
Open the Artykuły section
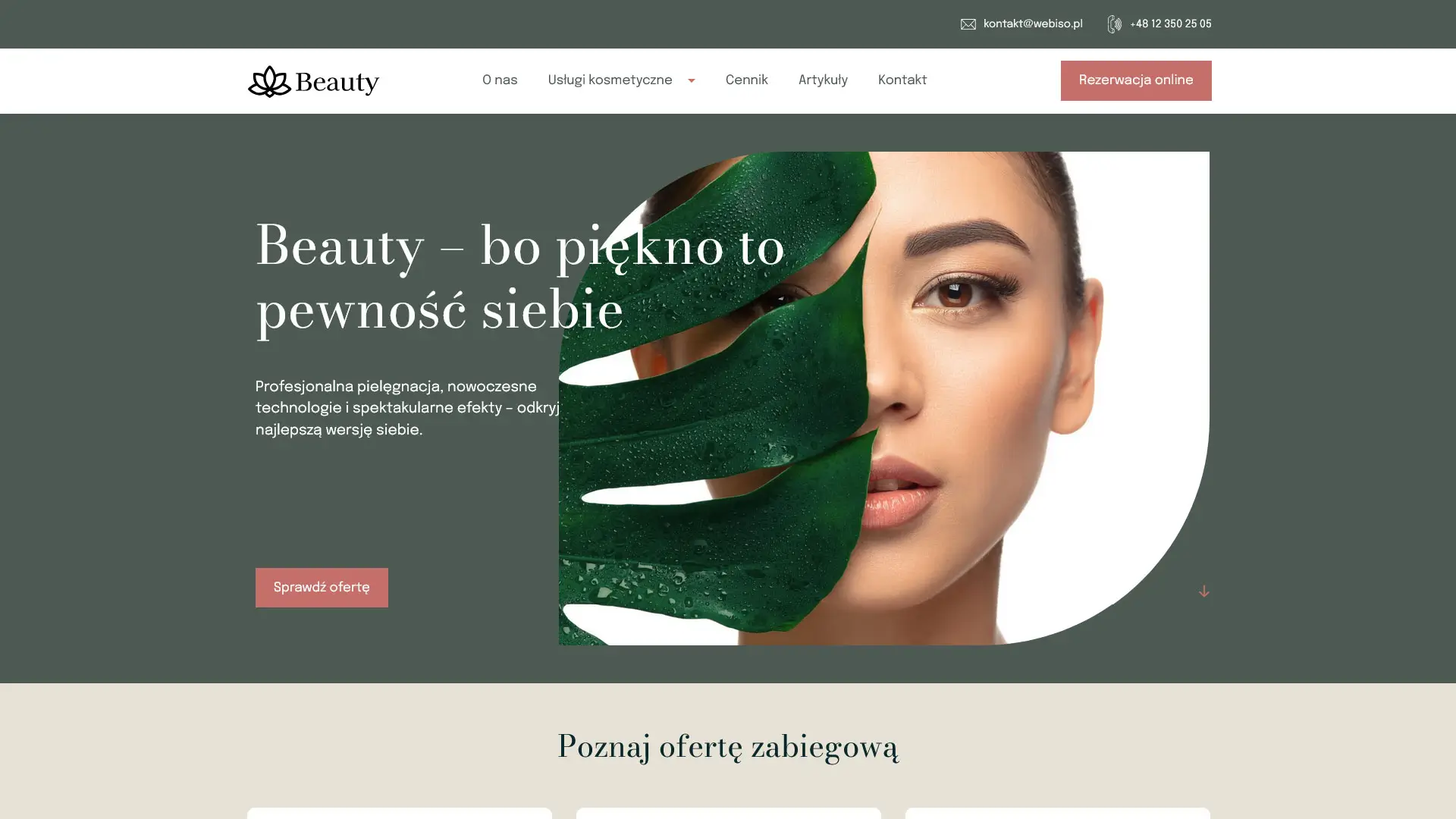(x=823, y=80)
